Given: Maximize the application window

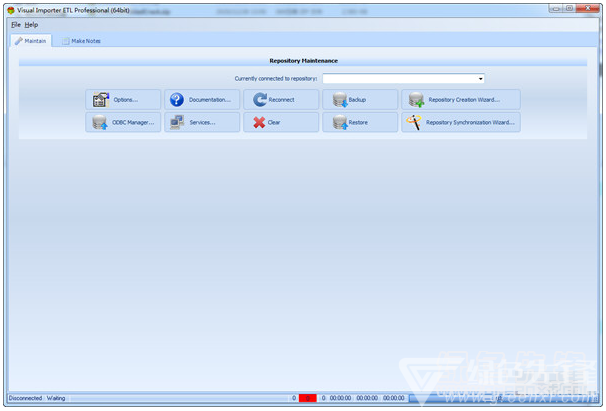Looking at the screenshot, I should coord(569,8).
